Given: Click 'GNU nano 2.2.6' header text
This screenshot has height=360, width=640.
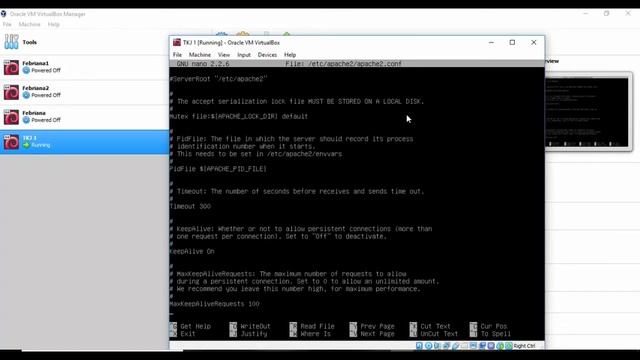Looking at the screenshot, I should coord(203,64).
